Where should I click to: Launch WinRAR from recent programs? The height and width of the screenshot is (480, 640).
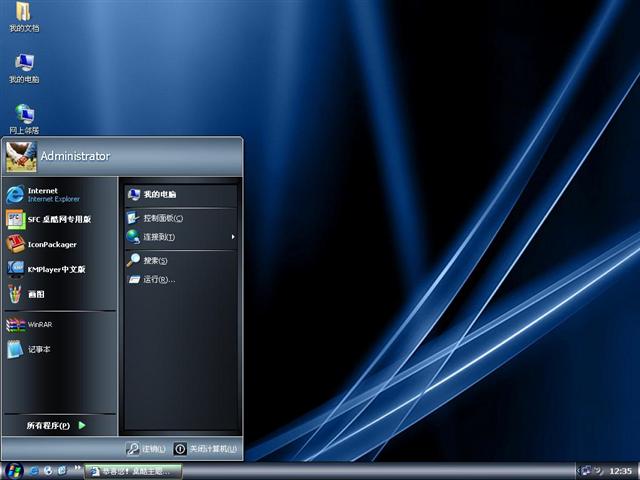38,324
